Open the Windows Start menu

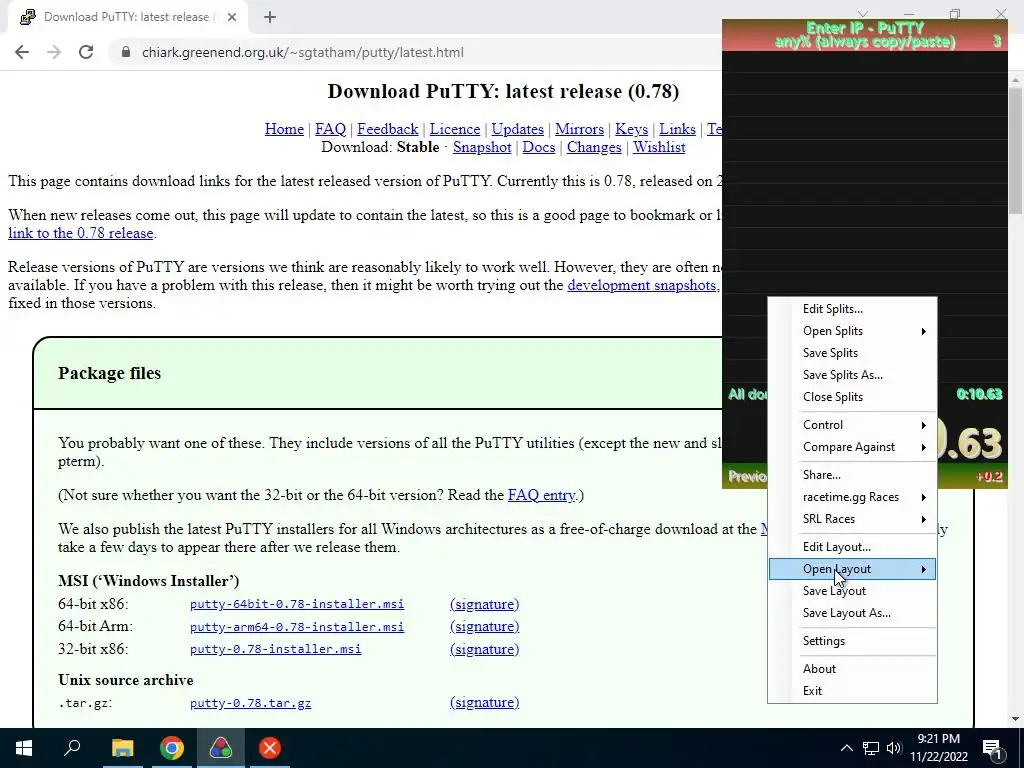point(24,748)
